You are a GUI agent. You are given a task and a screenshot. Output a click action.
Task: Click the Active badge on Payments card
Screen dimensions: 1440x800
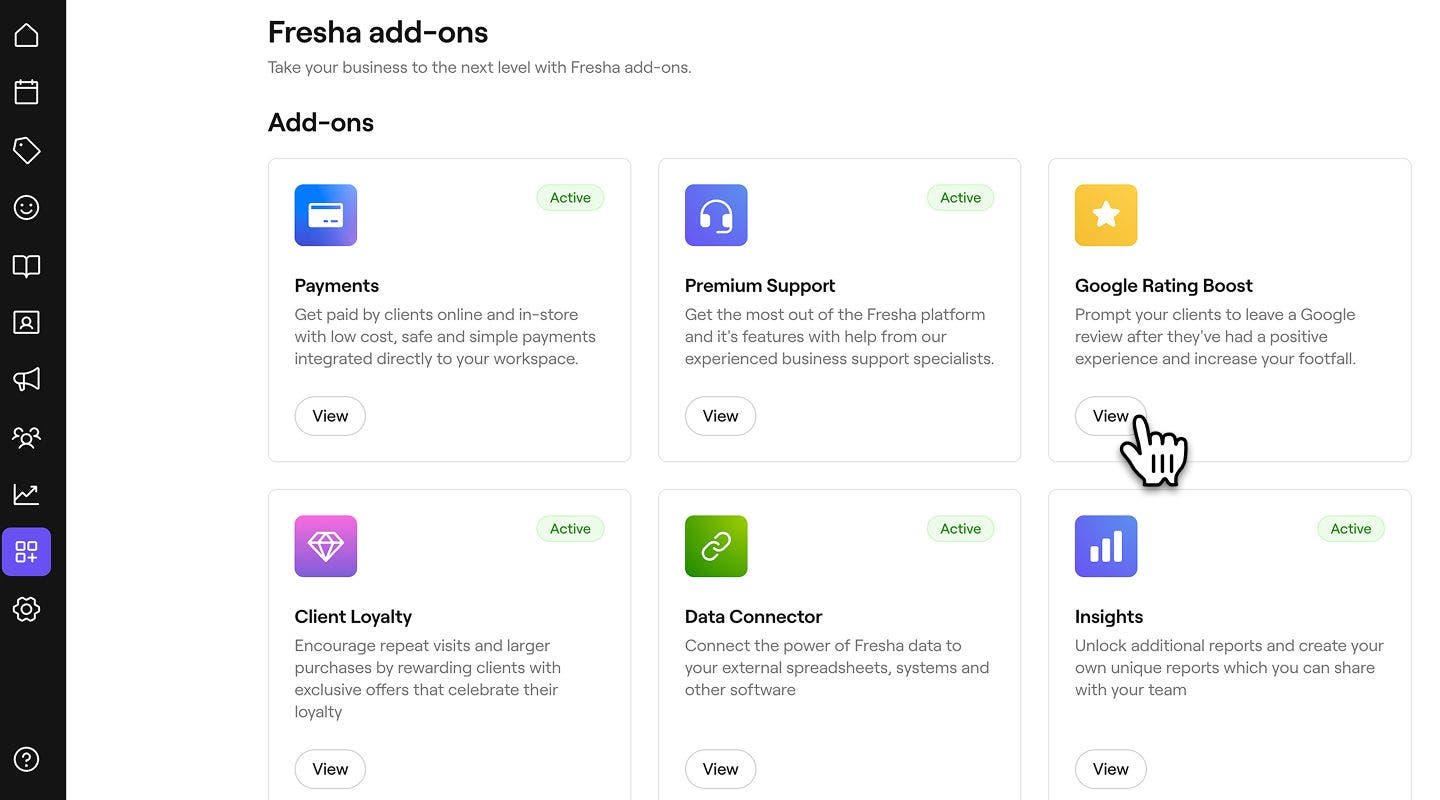pos(570,198)
